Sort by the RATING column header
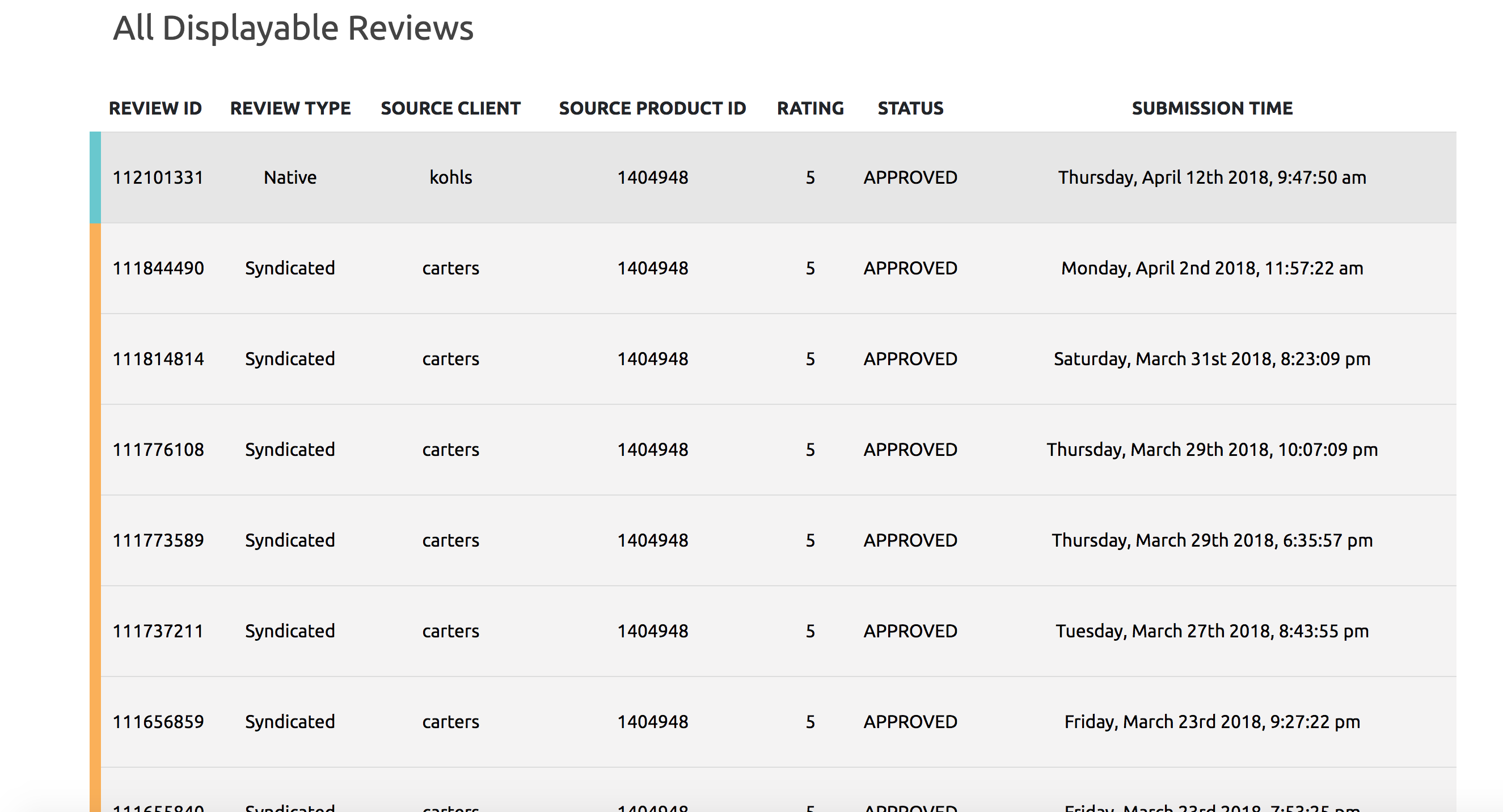1503x812 pixels. click(x=810, y=108)
